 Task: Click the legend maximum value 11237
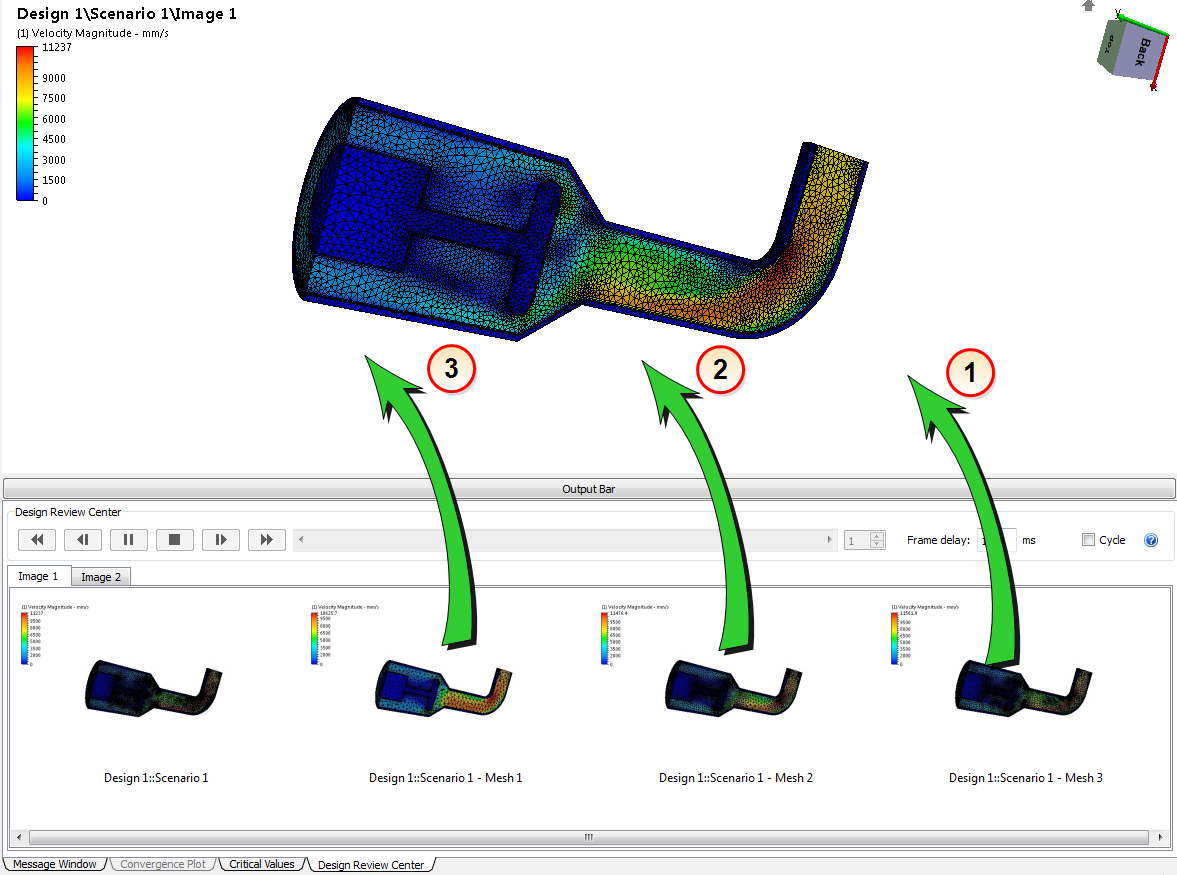[x=56, y=47]
